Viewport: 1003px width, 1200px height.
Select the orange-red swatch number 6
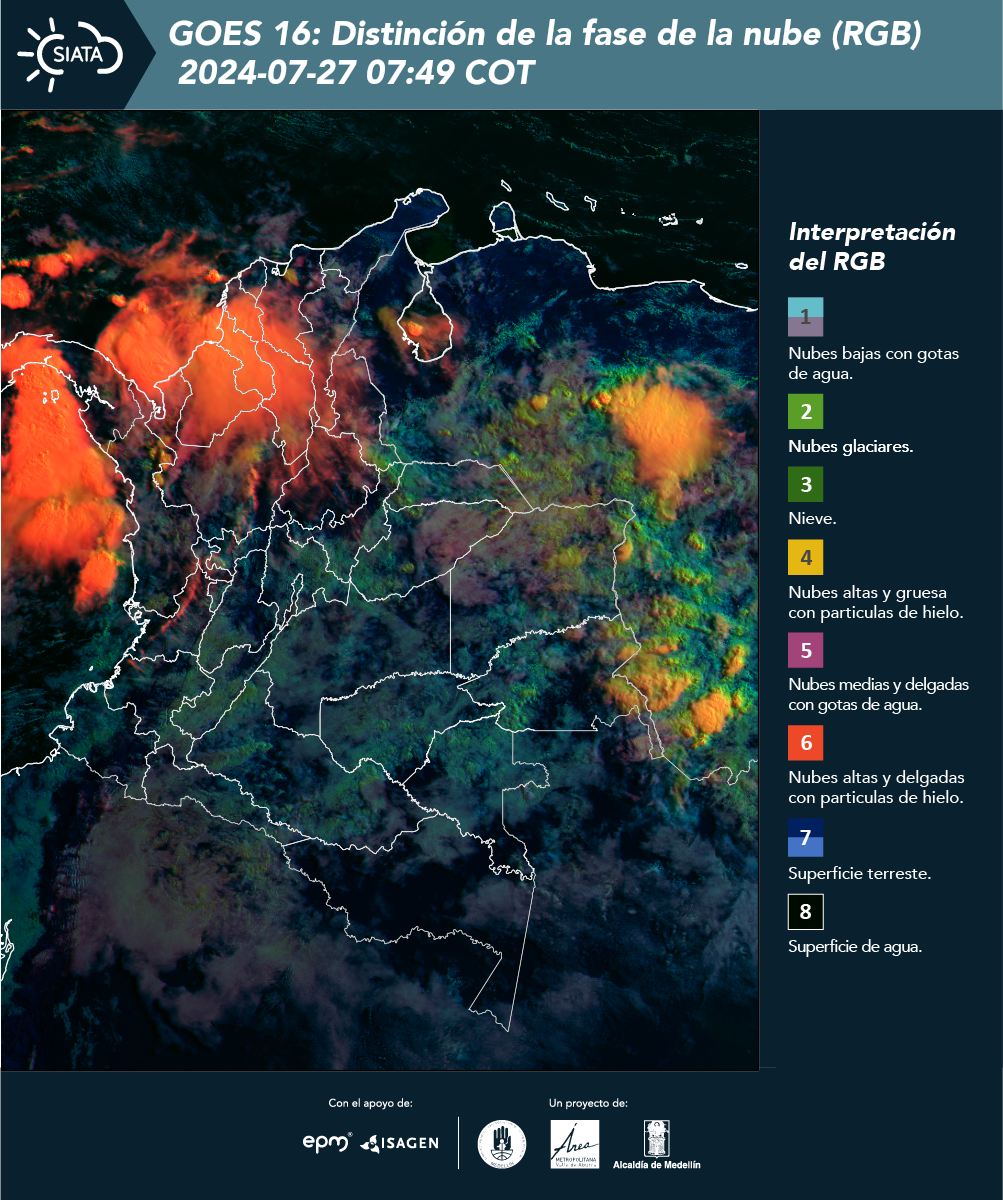tap(805, 743)
